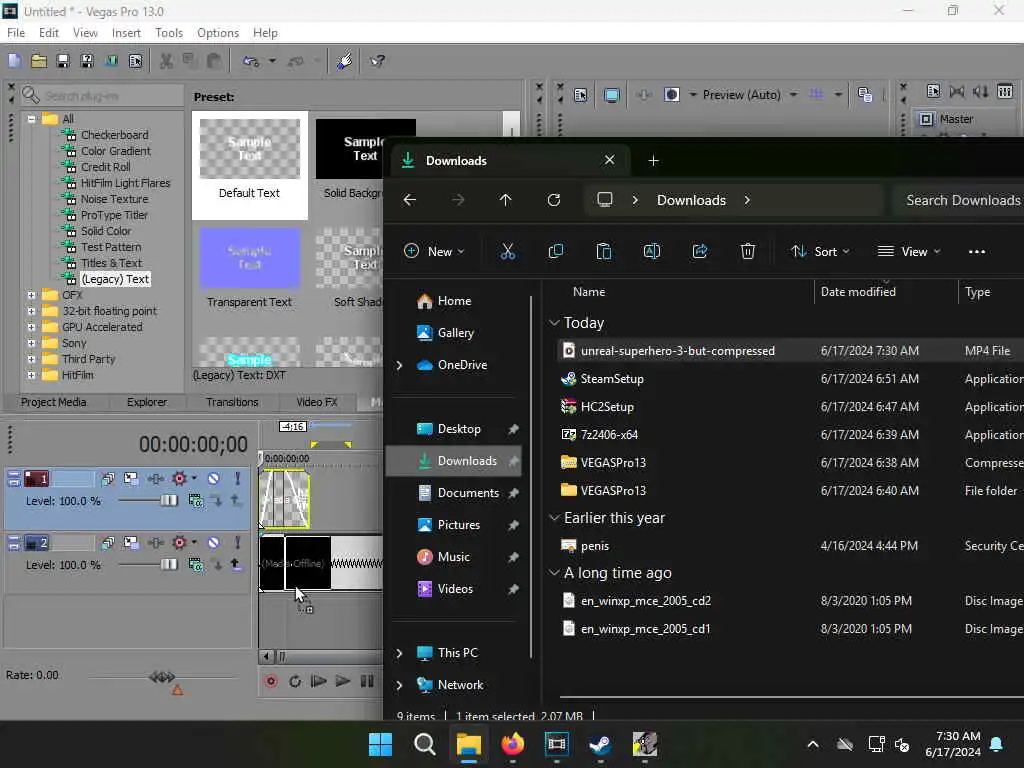Undo last action in Vegas toolbar
The height and width of the screenshot is (768, 1024).
[x=251, y=61]
